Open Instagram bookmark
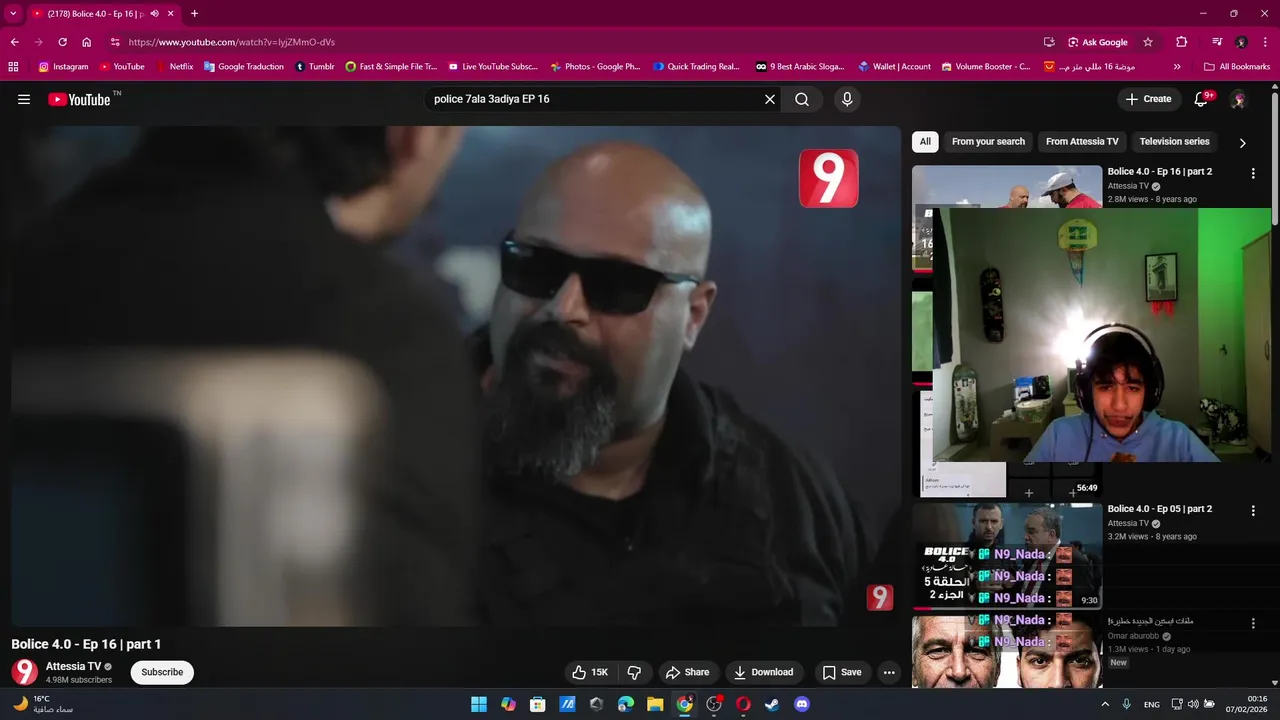Viewport: 1280px width, 720px height. pos(63,67)
